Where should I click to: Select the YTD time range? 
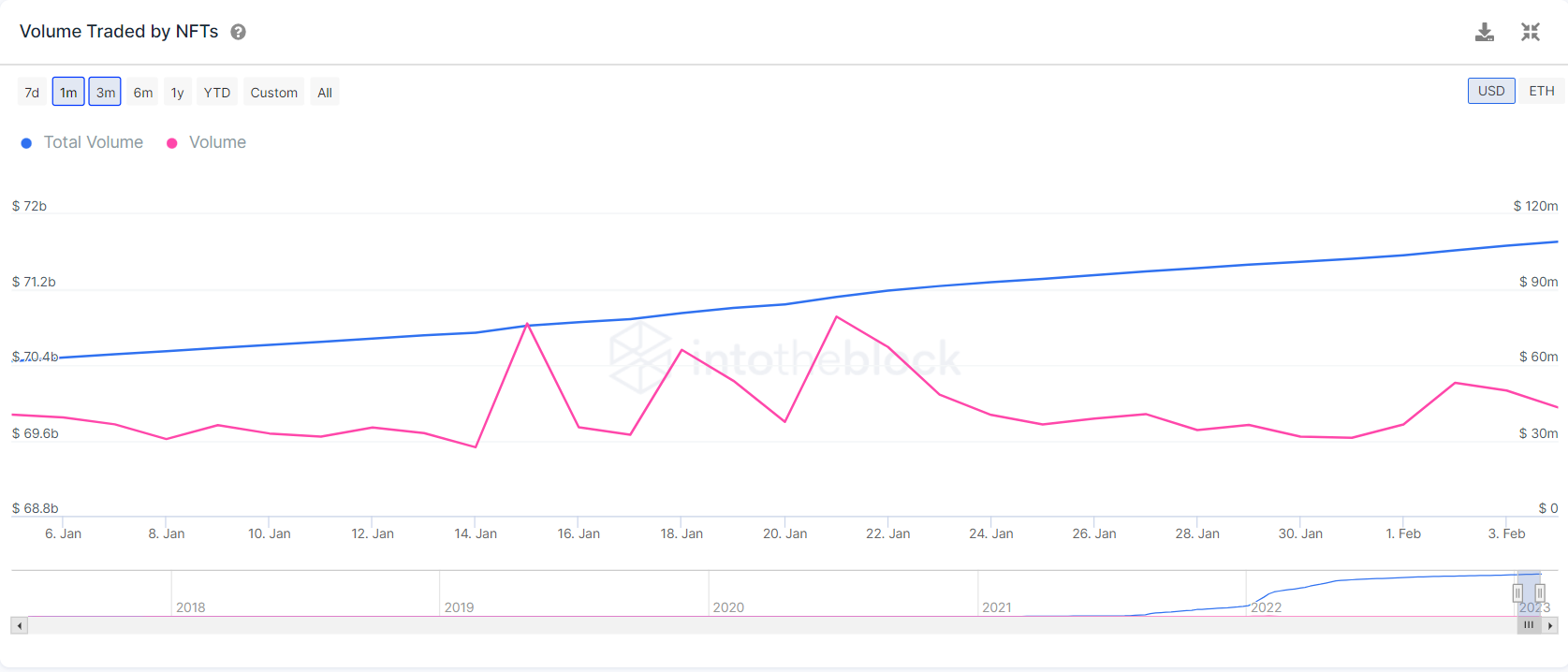217,92
